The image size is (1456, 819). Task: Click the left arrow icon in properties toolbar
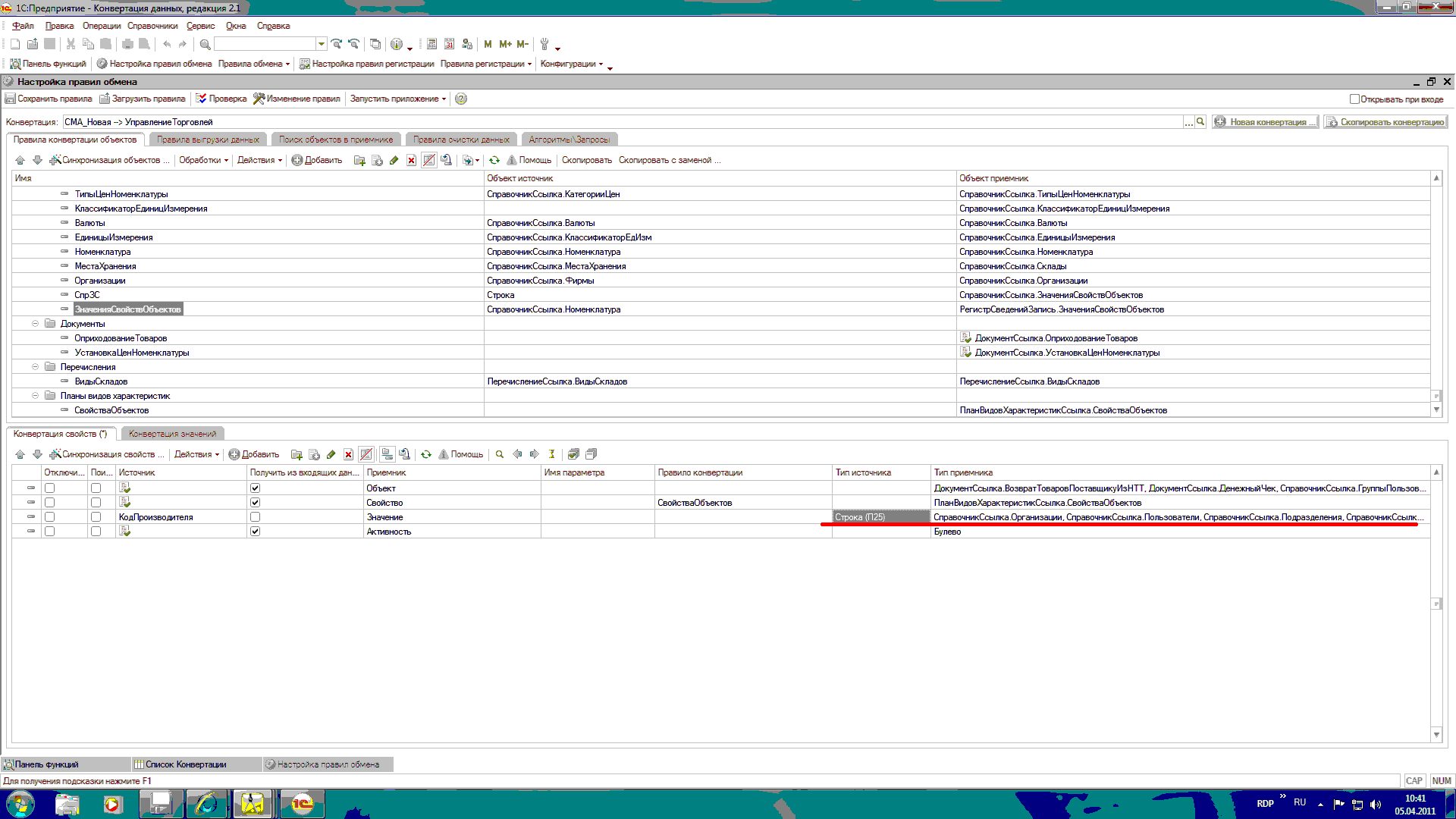click(x=517, y=454)
